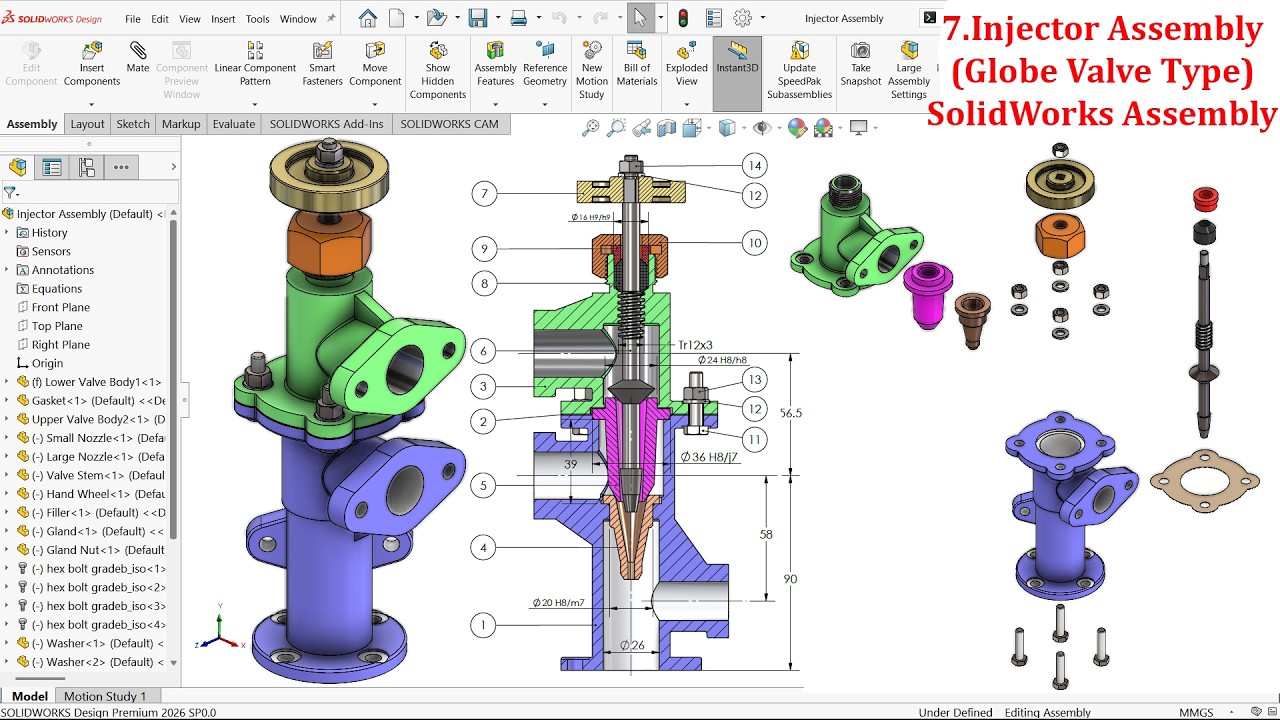Click the Zoom to Fit icon
This screenshot has width=1280, height=720.
(x=591, y=127)
